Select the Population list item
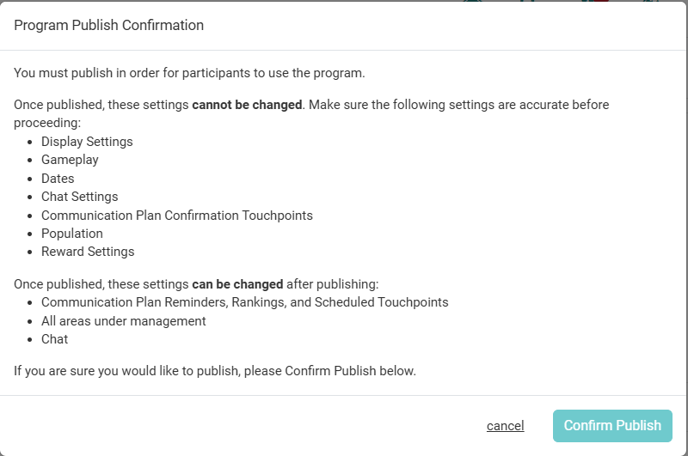Screen dimensions: 688x456 [x=72, y=233]
